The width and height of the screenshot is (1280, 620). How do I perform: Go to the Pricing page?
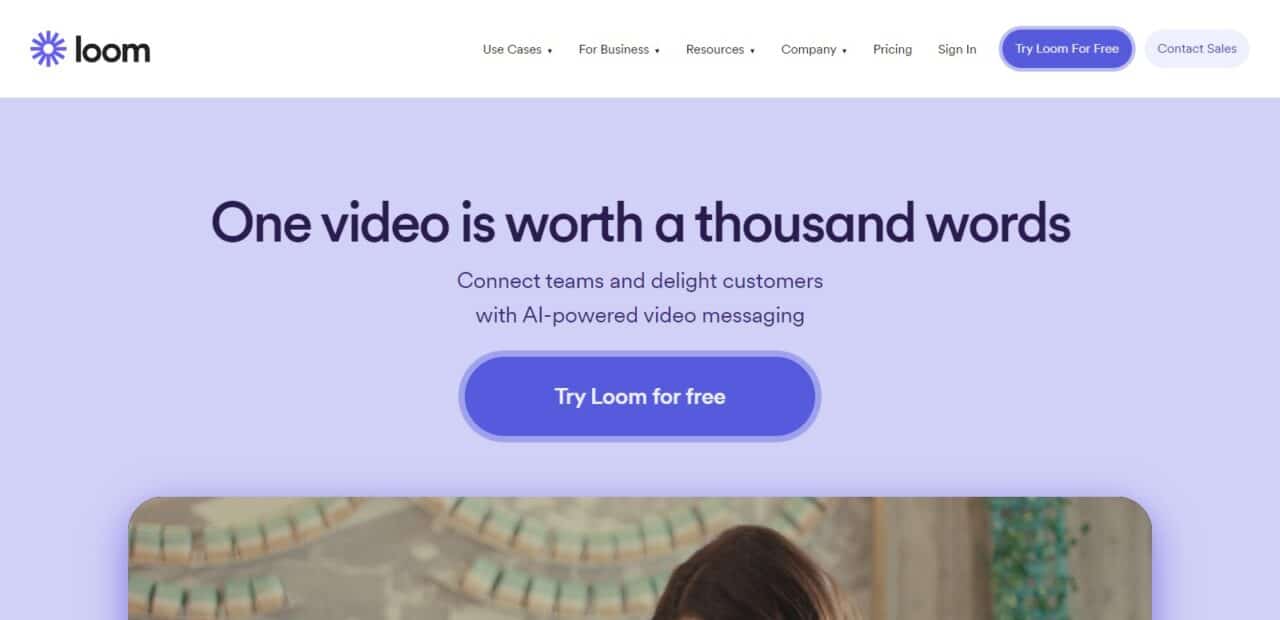point(892,49)
